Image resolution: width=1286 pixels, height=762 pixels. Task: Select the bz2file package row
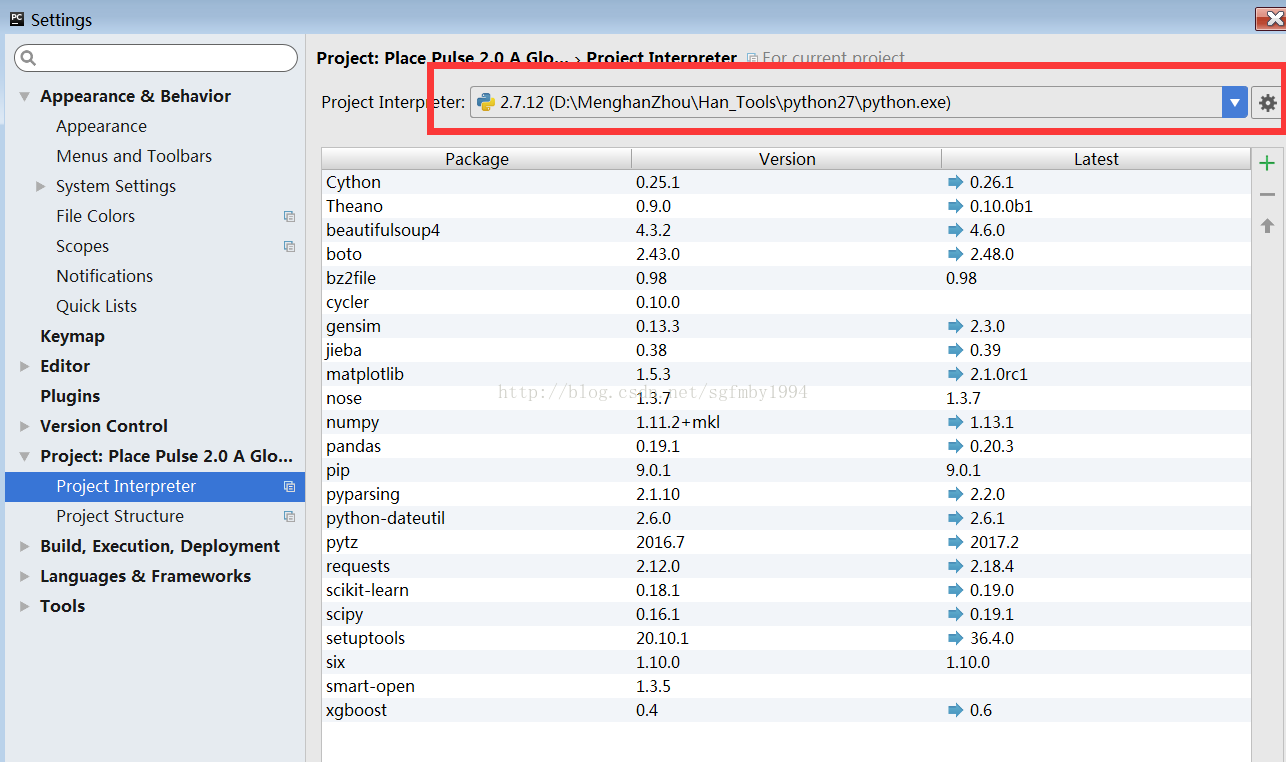(x=786, y=278)
